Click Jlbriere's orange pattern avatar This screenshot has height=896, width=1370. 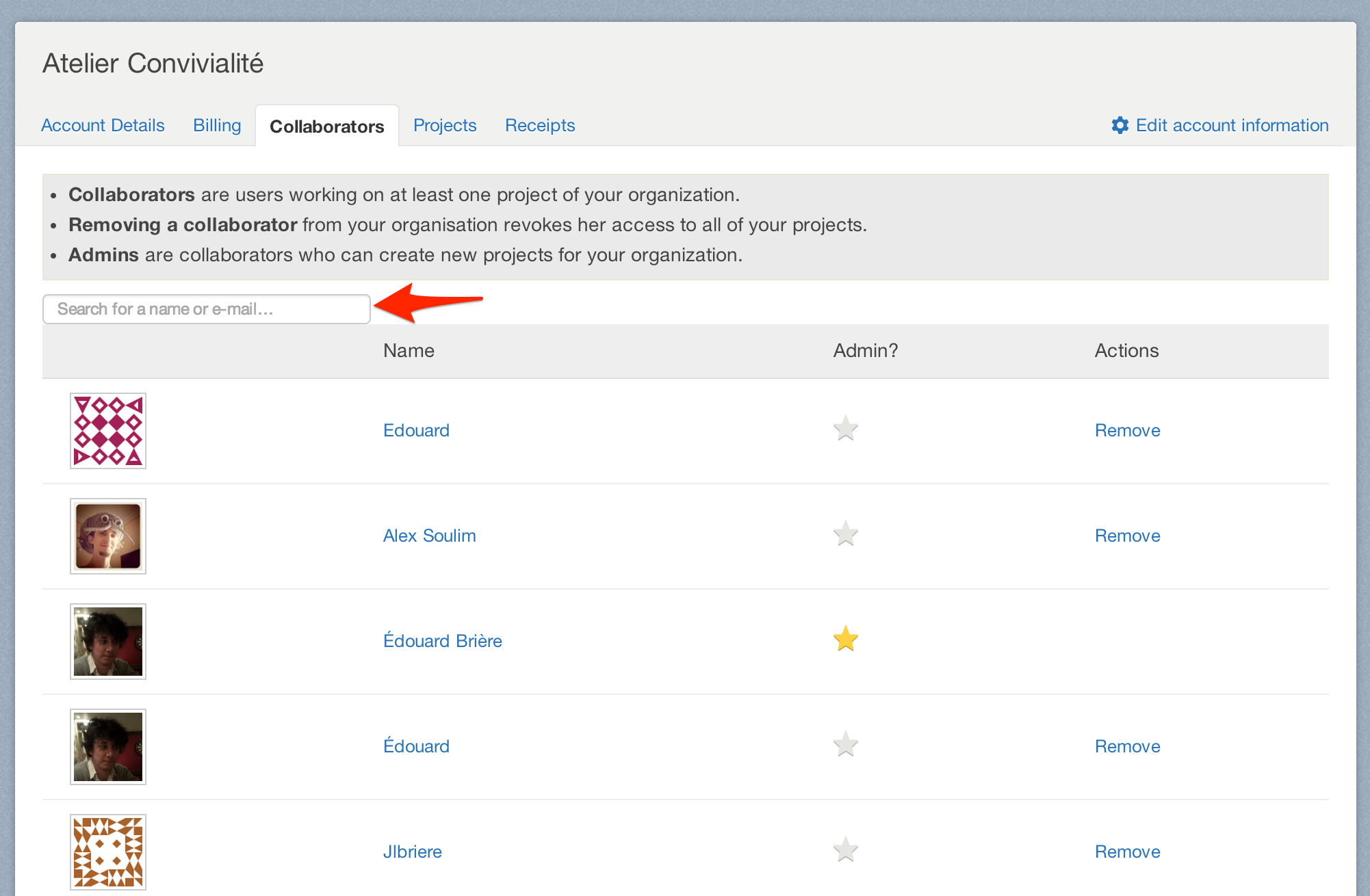coord(108,852)
